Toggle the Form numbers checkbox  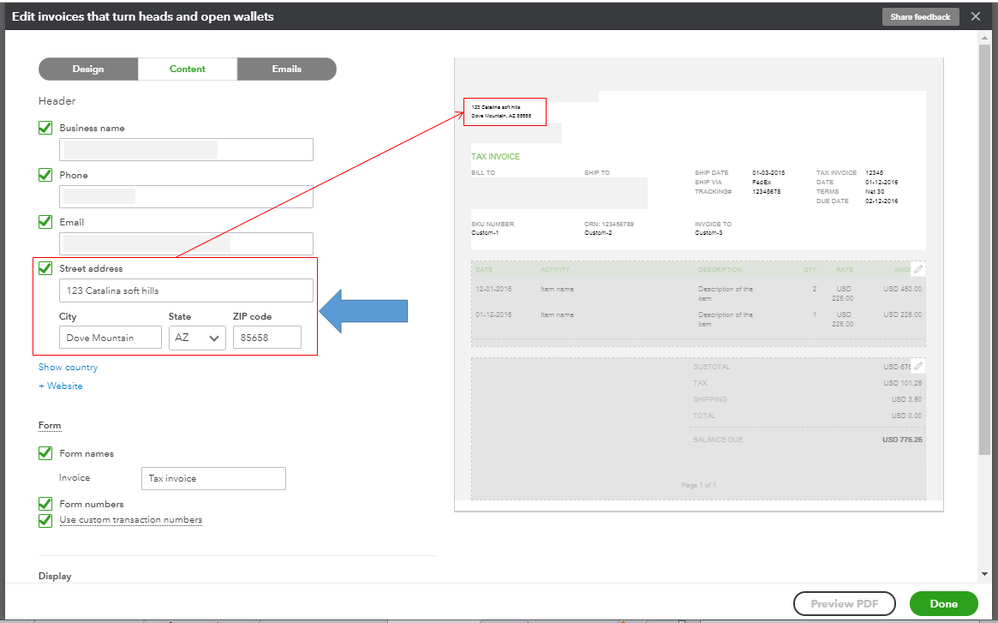coord(45,504)
